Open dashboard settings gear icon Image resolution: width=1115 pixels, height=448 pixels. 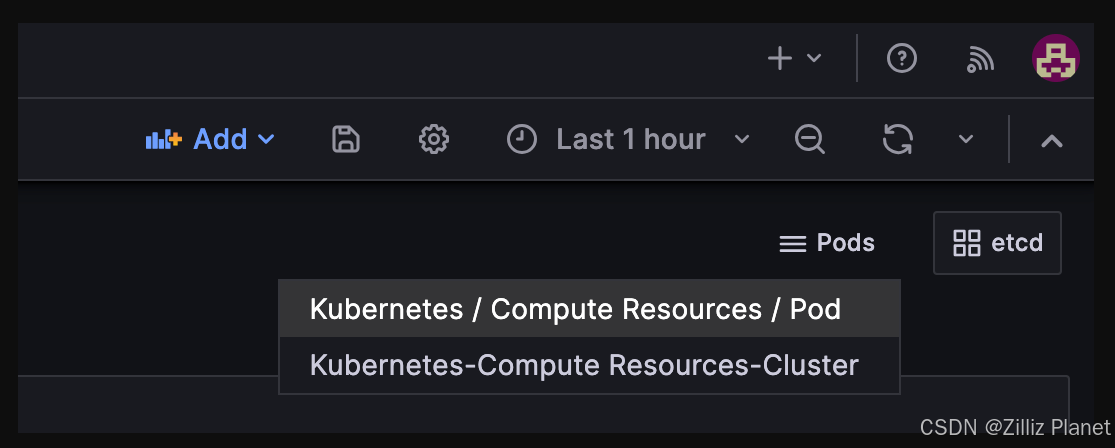[x=434, y=139]
